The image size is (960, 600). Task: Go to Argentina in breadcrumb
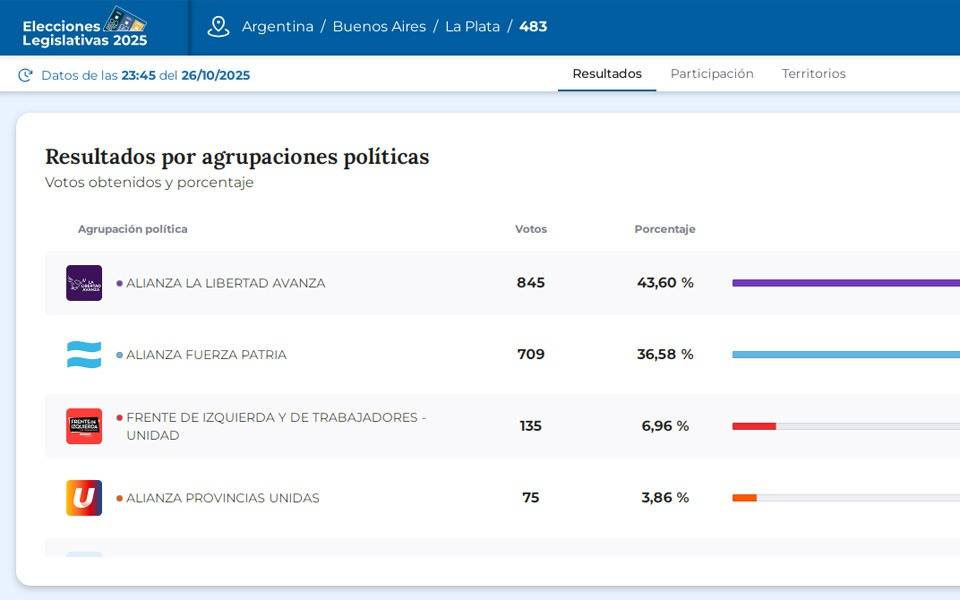click(x=277, y=27)
